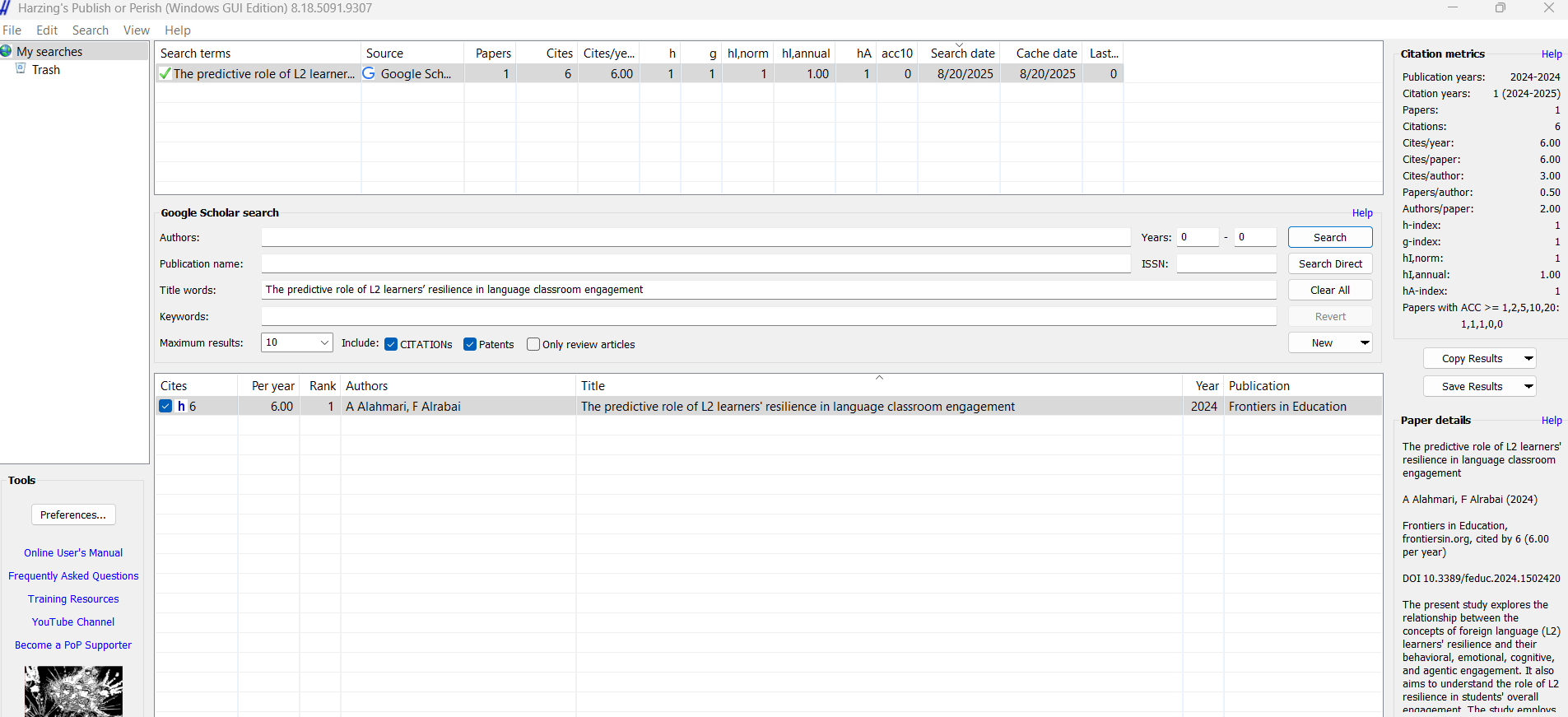
Task: Open Help link in Paper details panel
Action: coord(1552,421)
